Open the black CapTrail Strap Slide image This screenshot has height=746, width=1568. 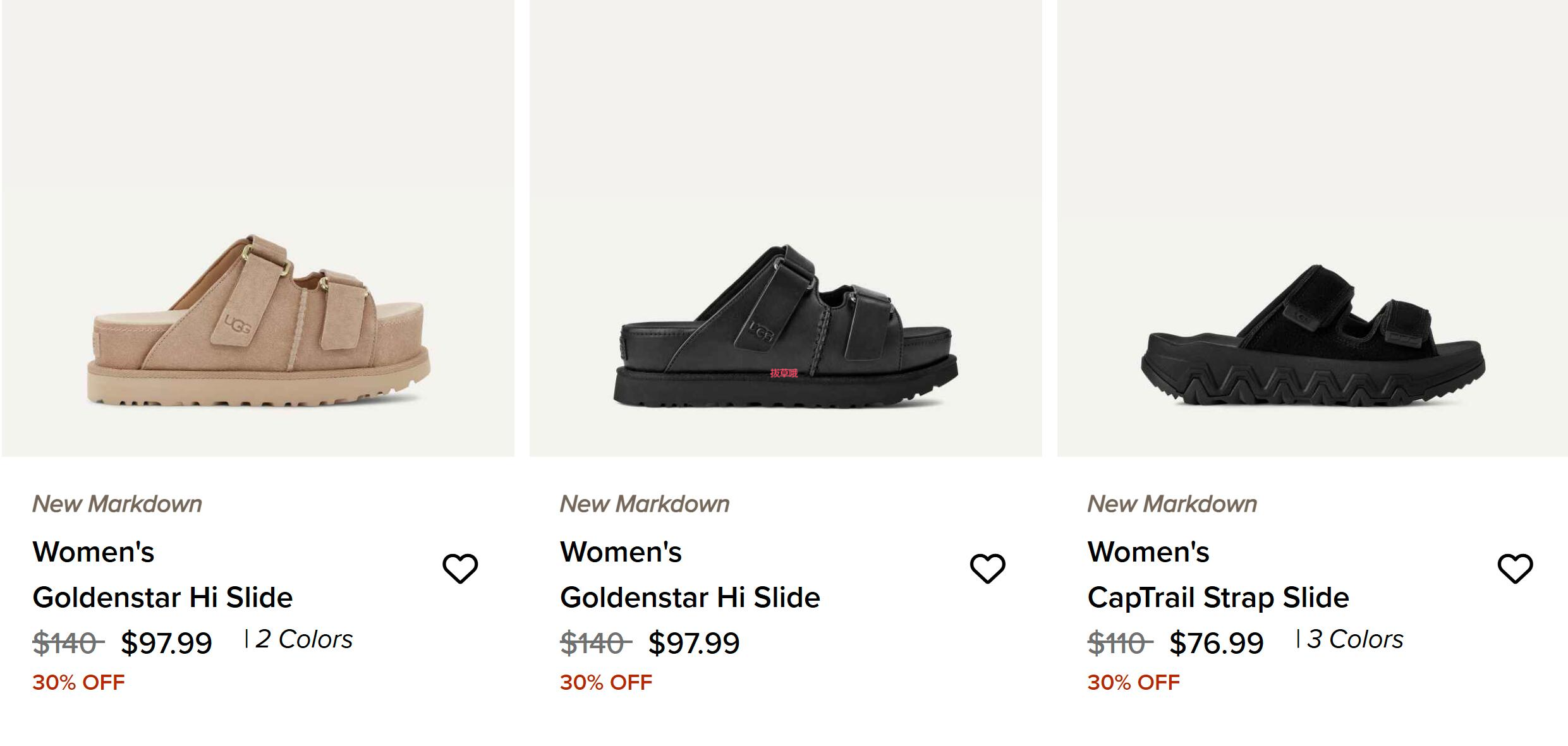click(x=1313, y=228)
